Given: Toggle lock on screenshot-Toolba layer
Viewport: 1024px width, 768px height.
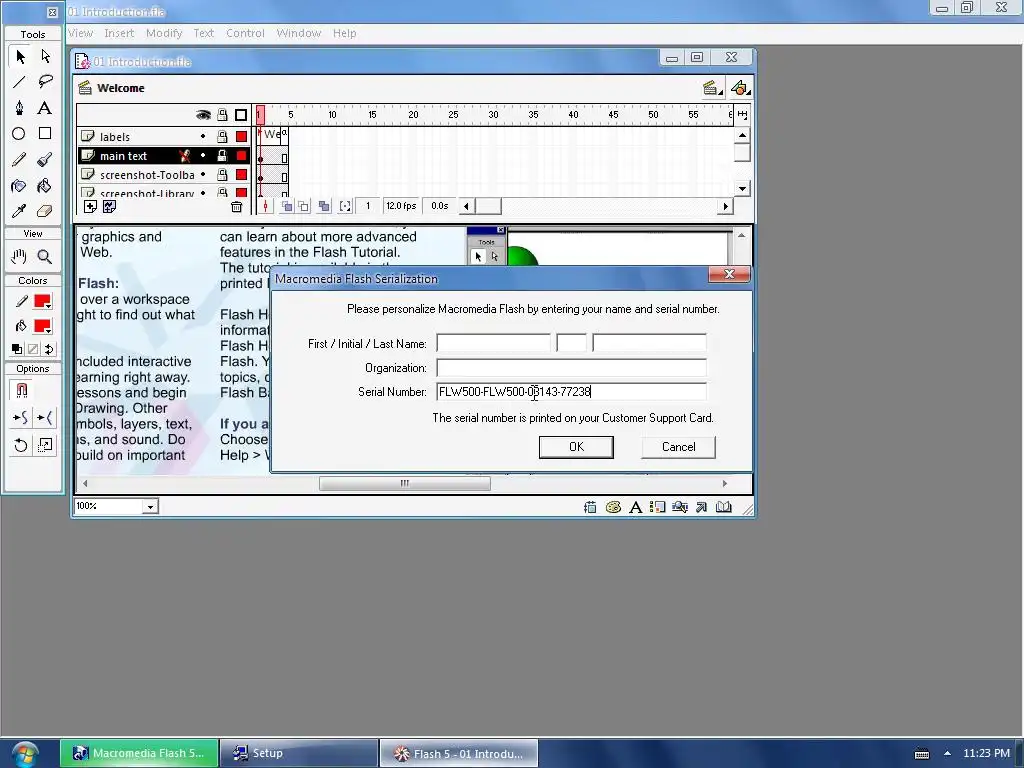Looking at the screenshot, I should 222,175.
